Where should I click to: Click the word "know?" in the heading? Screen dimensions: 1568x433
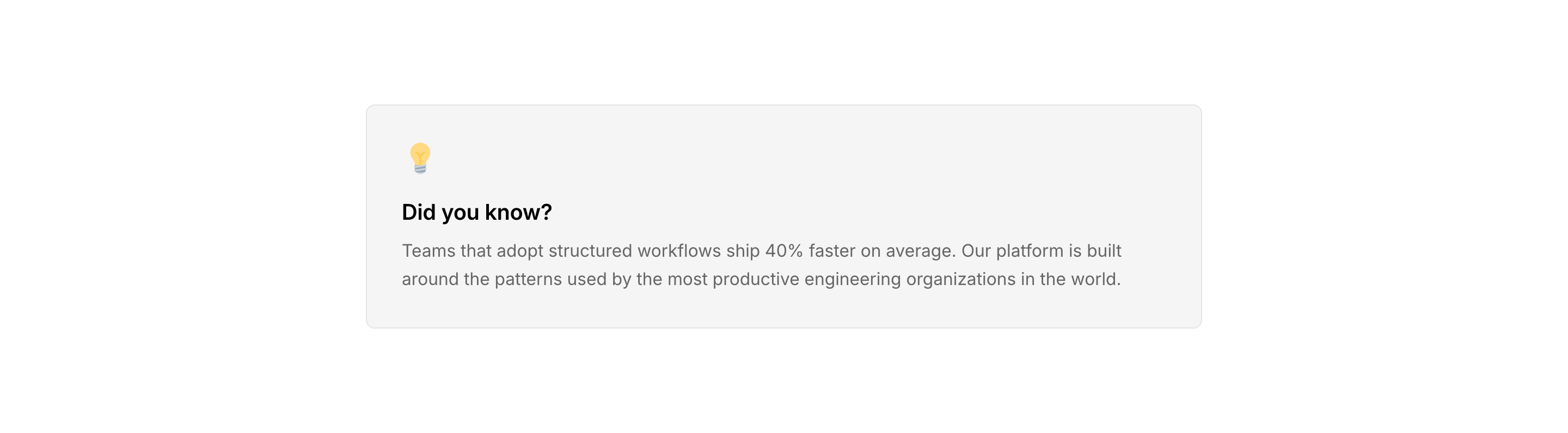[518, 212]
